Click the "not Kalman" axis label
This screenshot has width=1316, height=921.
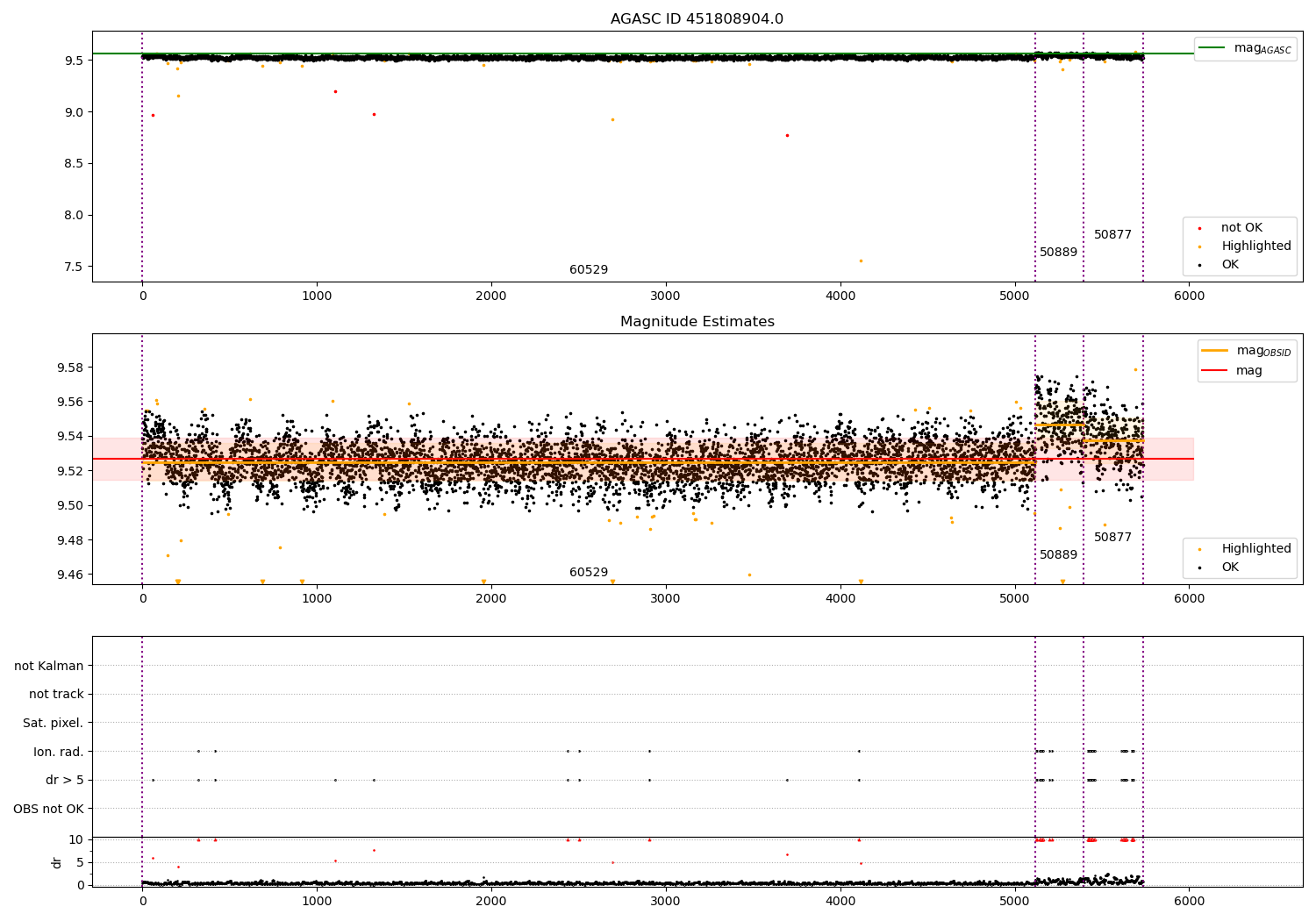tap(49, 666)
